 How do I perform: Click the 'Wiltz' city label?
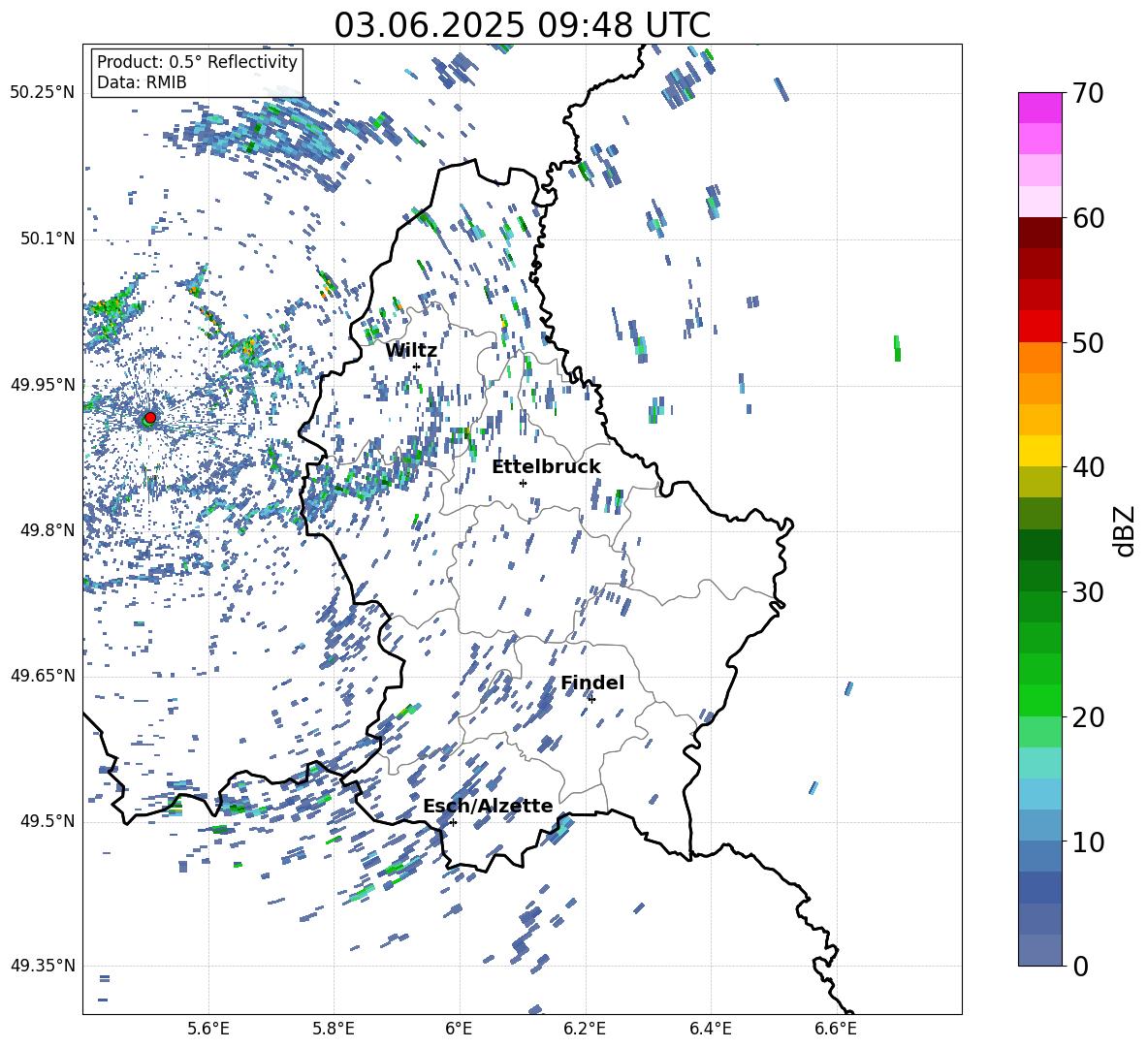[x=411, y=351]
